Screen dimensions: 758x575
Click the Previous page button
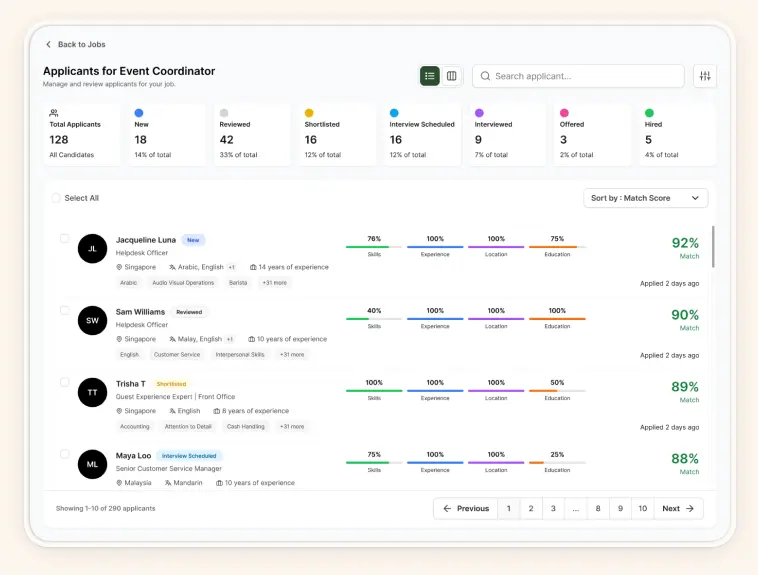[x=466, y=508]
